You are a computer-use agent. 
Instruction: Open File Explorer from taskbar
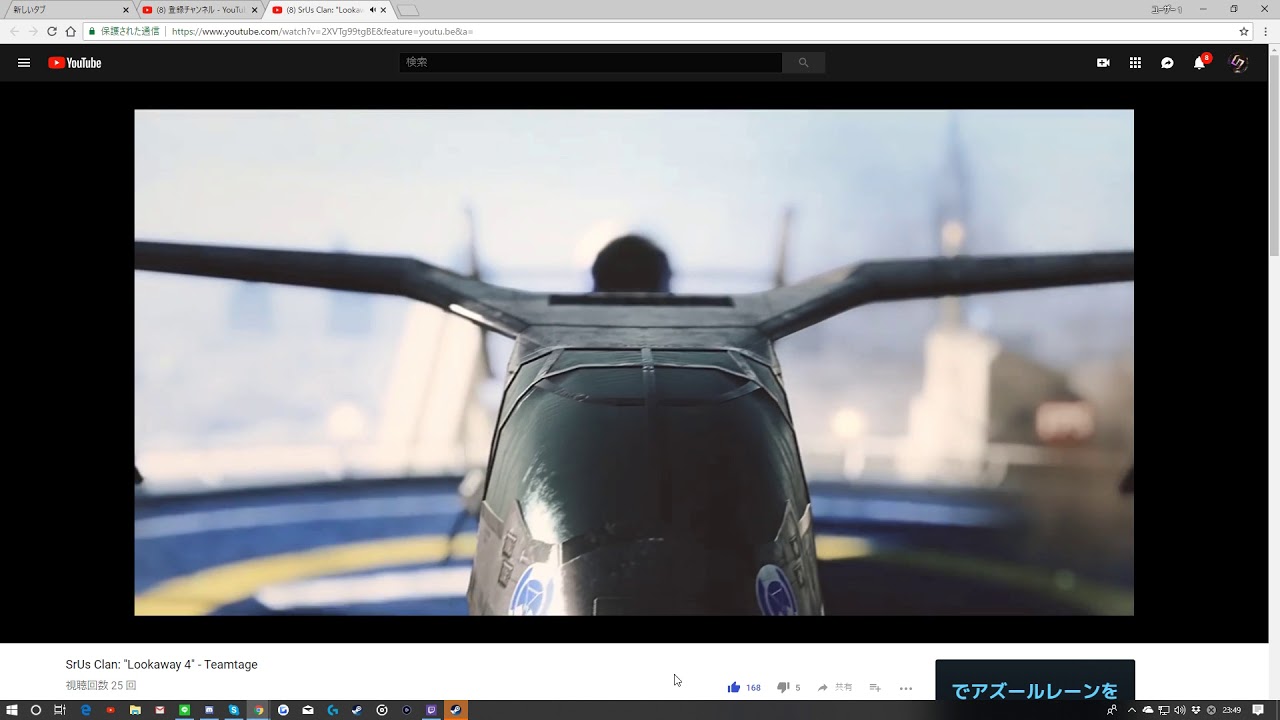click(x=135, y=710)
